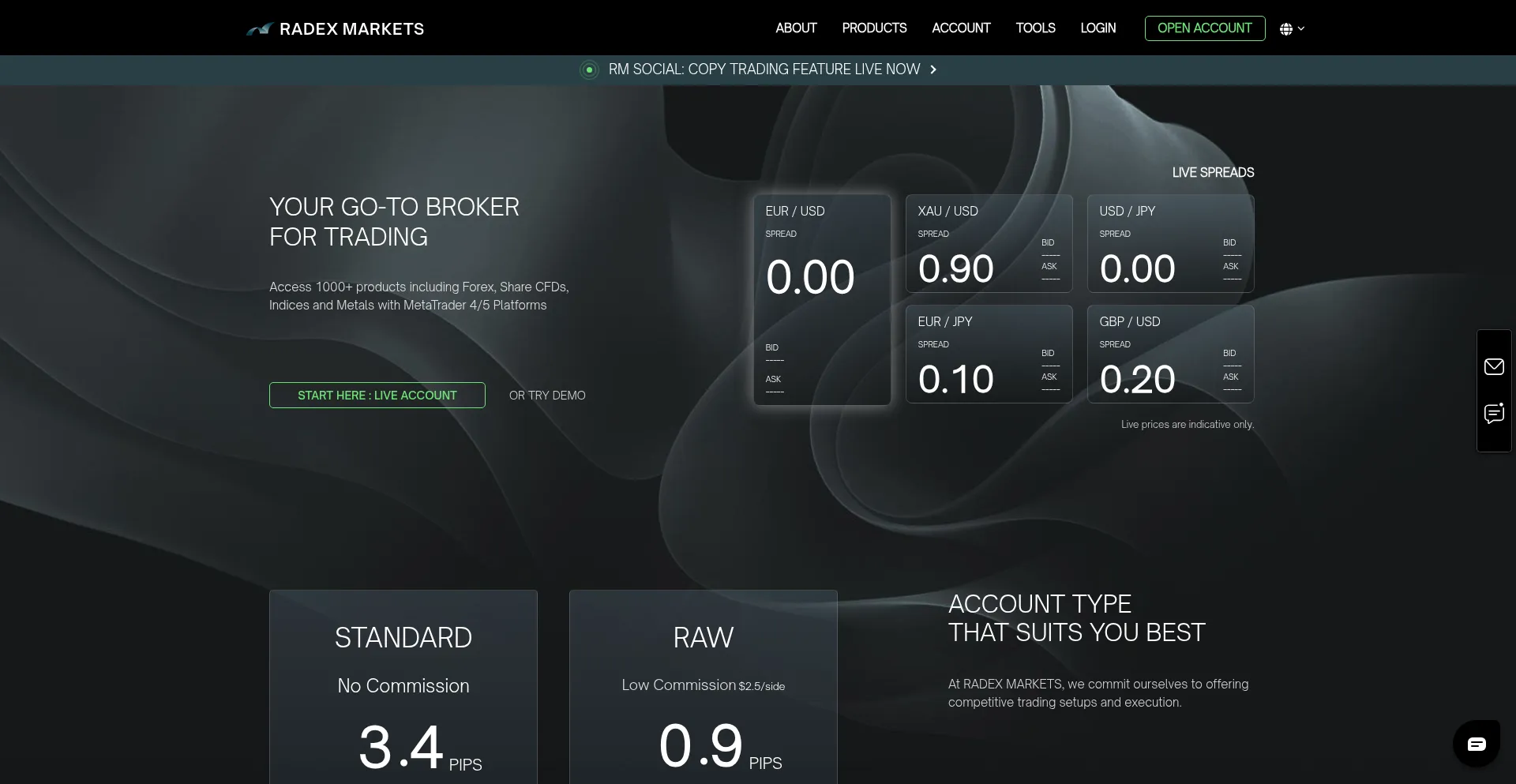
Task: Open the feedback message side icon
Action: tap(1494, 413)
